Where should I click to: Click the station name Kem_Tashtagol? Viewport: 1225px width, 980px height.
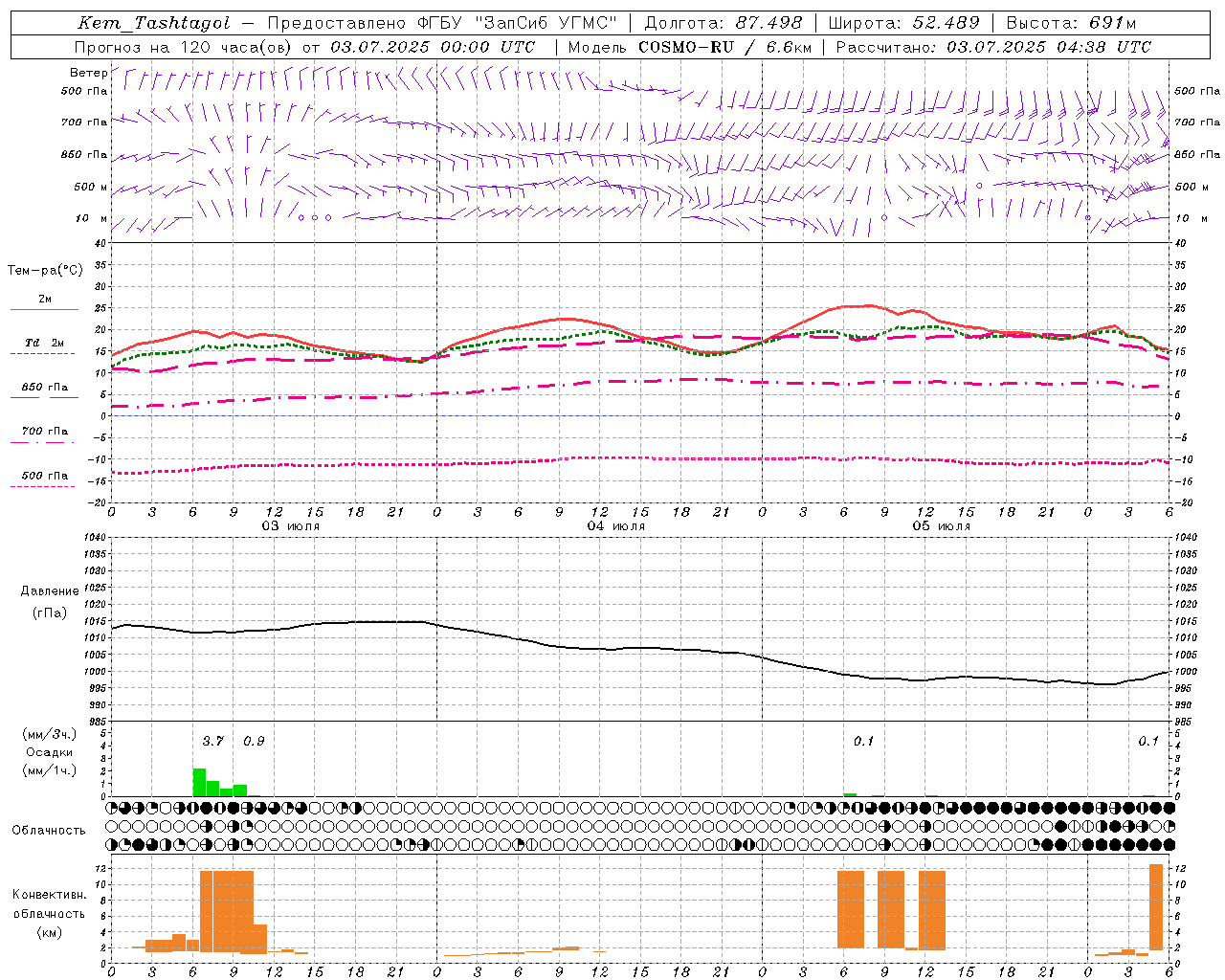coord(154,23)
